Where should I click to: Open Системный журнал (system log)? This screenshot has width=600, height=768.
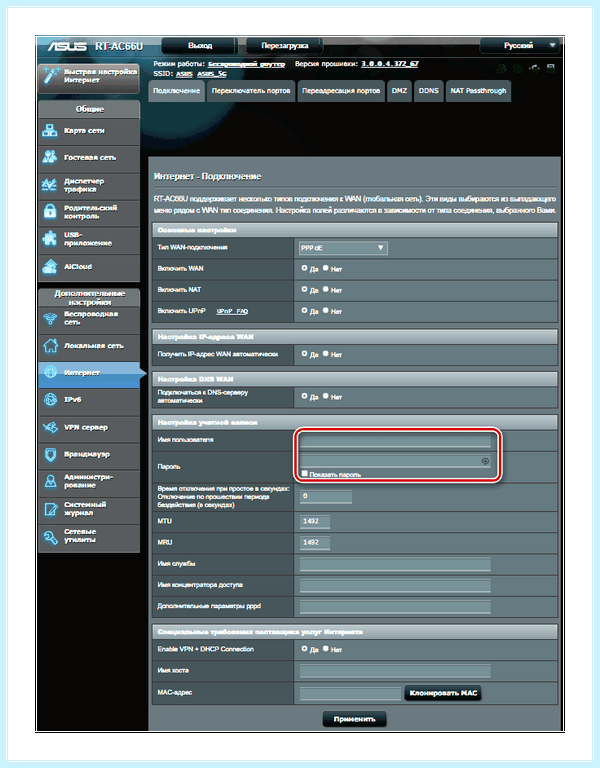point(89,509)
